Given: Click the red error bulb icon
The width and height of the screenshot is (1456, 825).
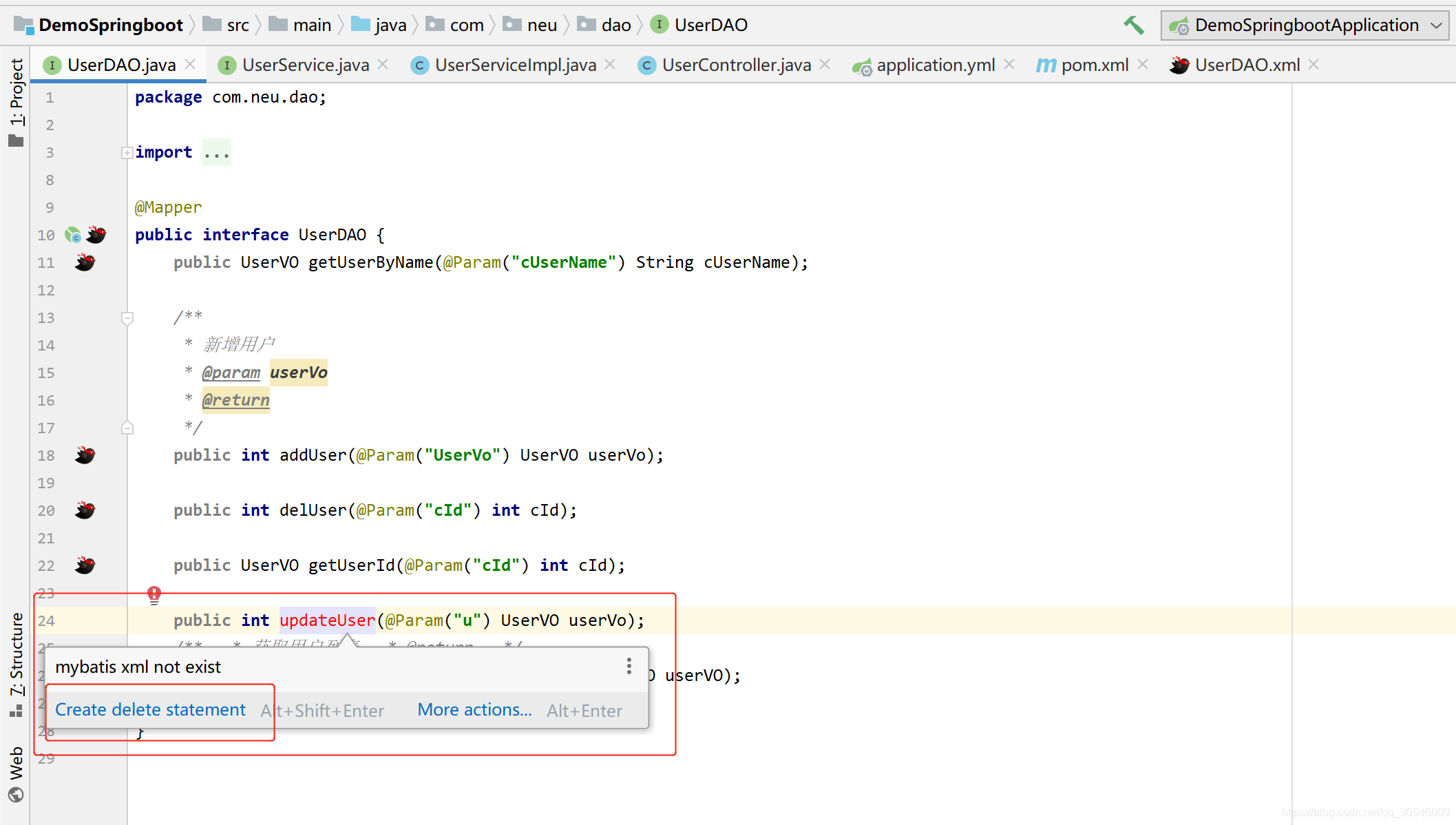Looking at the screenshot, I should coord(154,594).
